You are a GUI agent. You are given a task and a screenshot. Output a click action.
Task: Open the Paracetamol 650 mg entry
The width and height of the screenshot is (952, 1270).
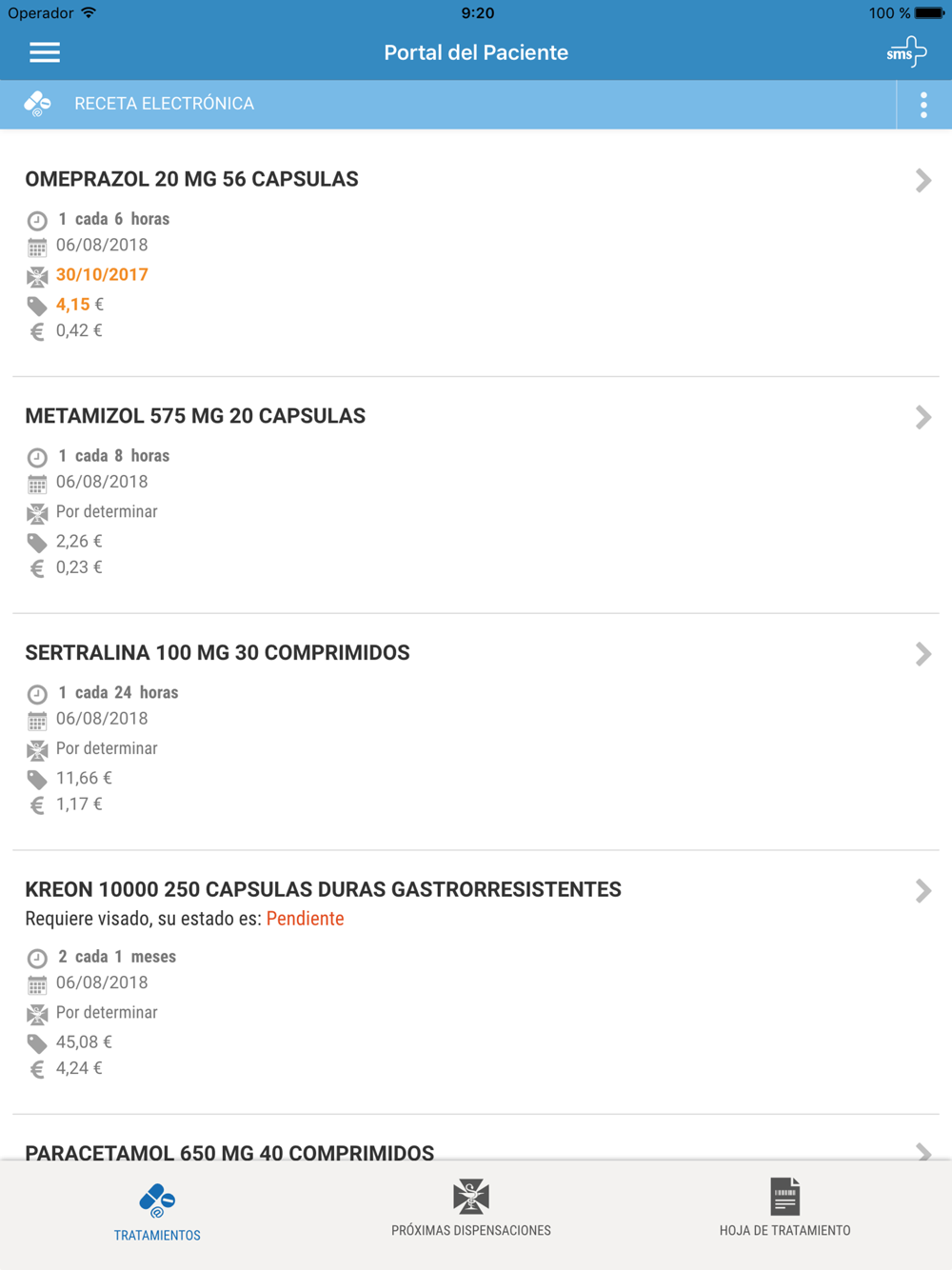[x=229, y=1152]
